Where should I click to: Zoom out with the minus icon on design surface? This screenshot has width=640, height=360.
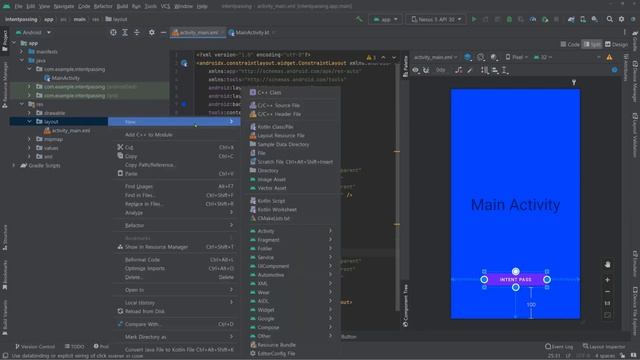(x=607, y=291)
